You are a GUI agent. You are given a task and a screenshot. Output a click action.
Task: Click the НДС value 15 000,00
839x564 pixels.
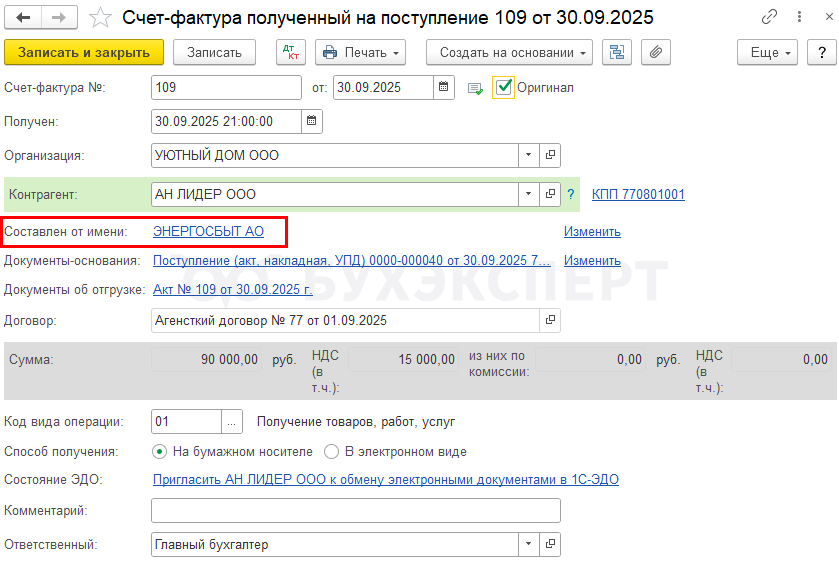402,360
